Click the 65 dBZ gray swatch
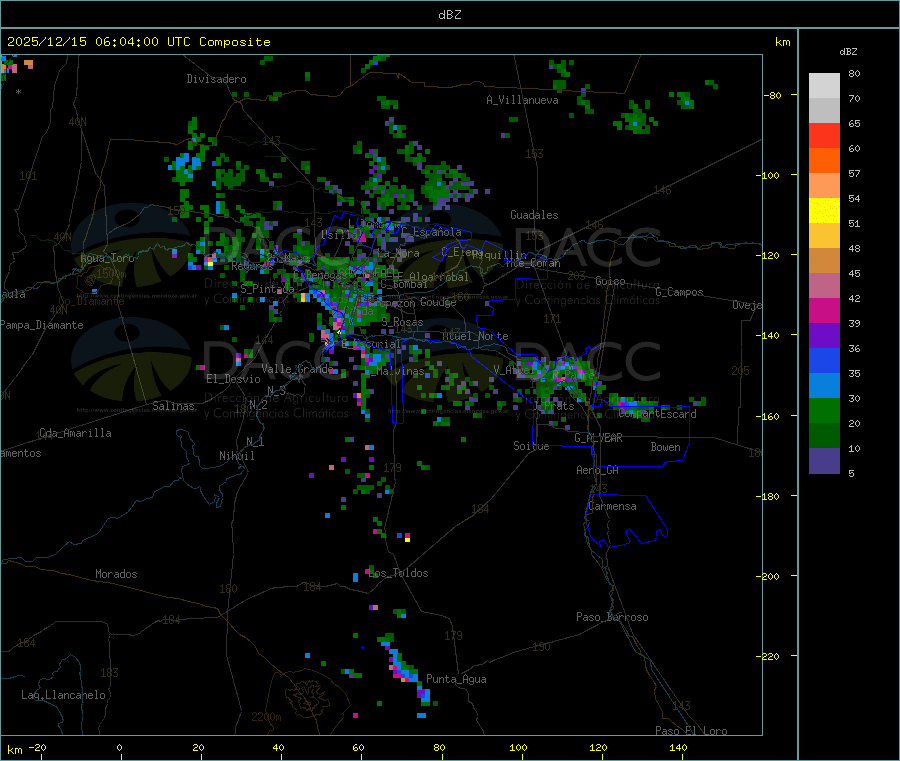The height and width of the screenshot is (761, 900). (824, 110)
